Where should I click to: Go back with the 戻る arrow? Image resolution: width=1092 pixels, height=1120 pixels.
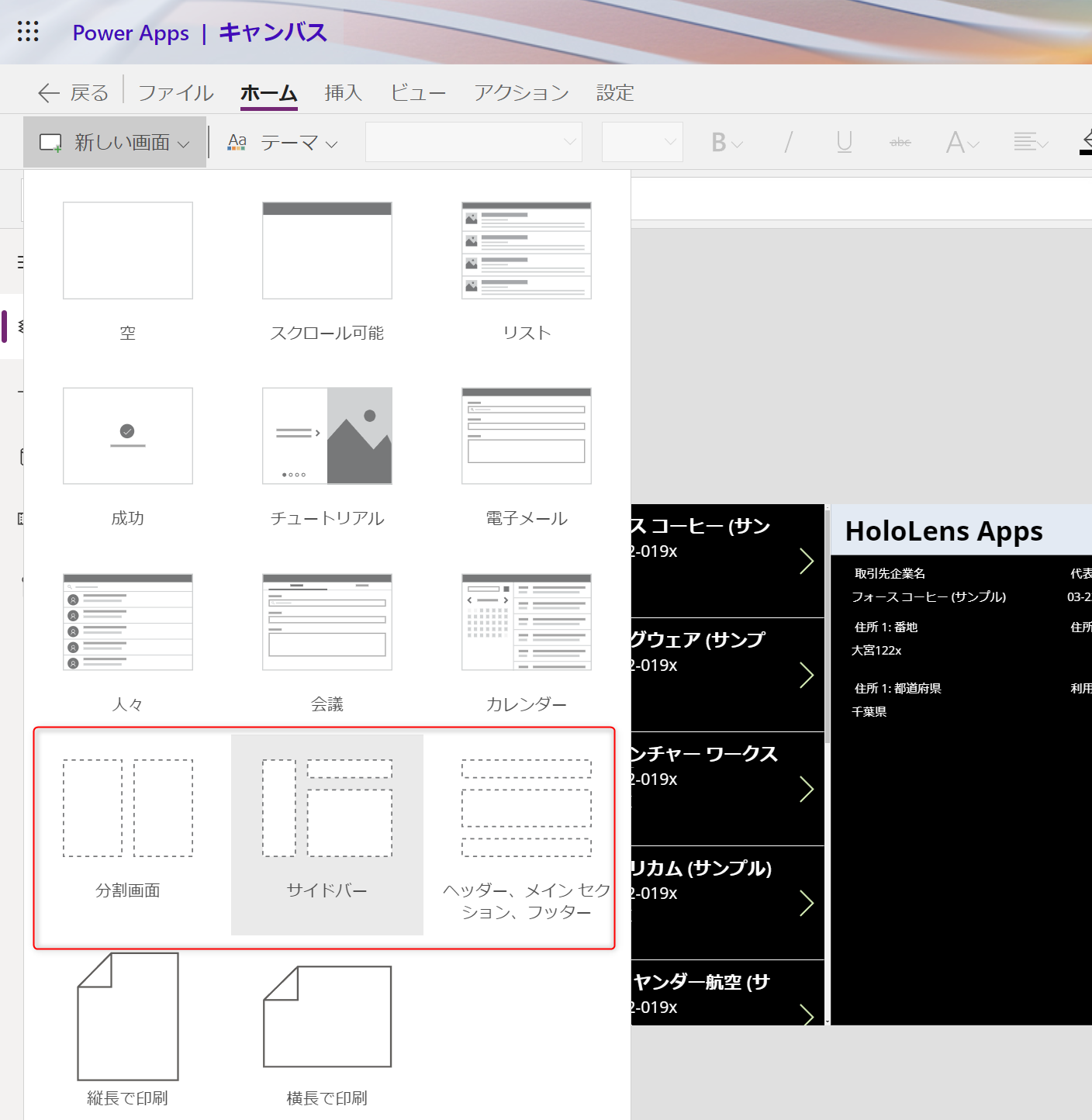pyautogui.click(x=73, y=93)
